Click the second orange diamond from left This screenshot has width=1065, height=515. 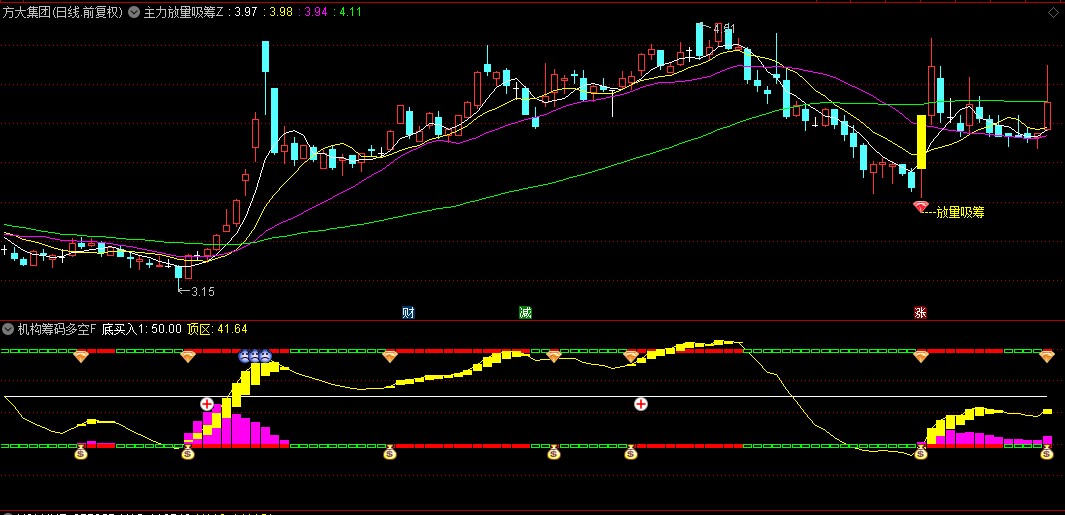[188, 356]
